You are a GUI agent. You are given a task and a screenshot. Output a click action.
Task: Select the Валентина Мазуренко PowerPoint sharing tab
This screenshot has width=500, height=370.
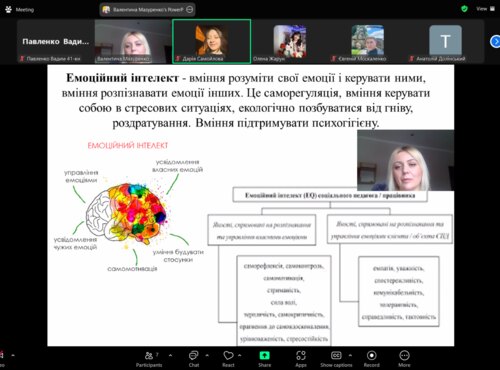click(147, 10)
